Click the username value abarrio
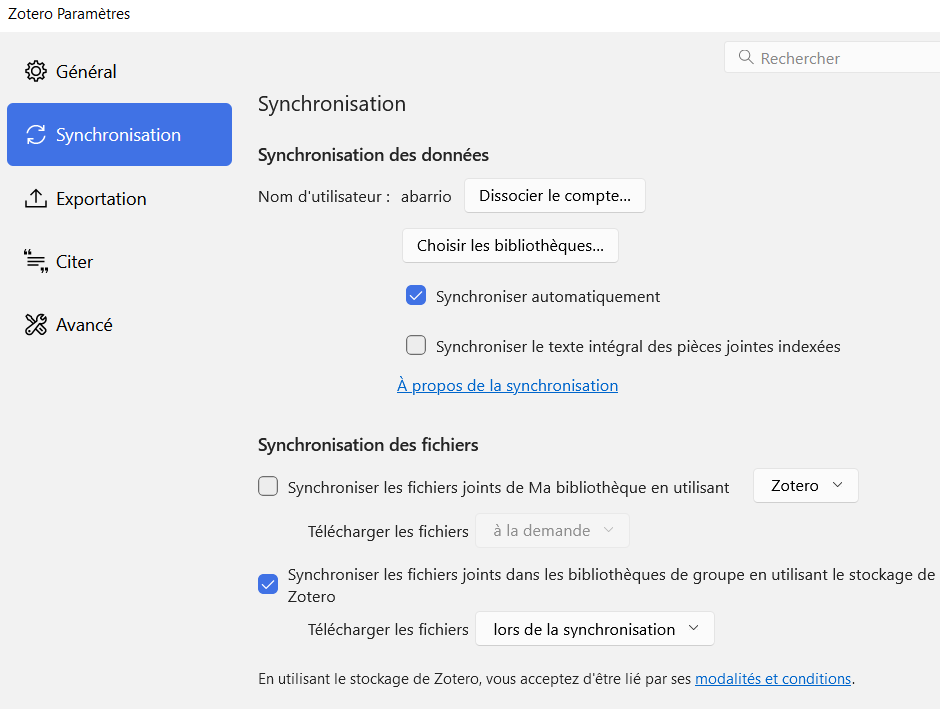 tap(426, 197)
